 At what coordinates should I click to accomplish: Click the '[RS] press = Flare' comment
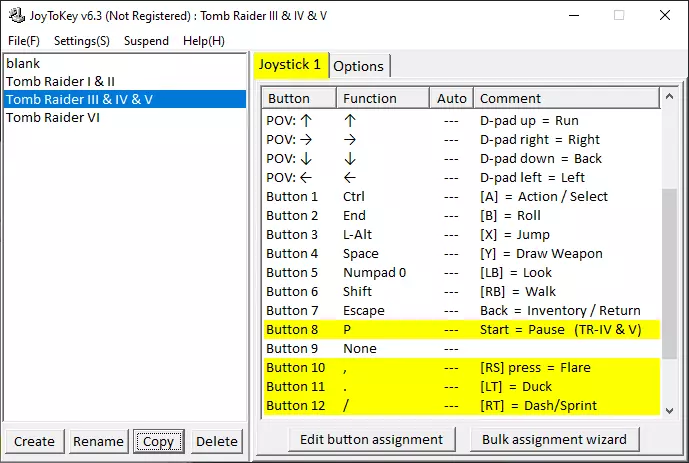point(535,368)
